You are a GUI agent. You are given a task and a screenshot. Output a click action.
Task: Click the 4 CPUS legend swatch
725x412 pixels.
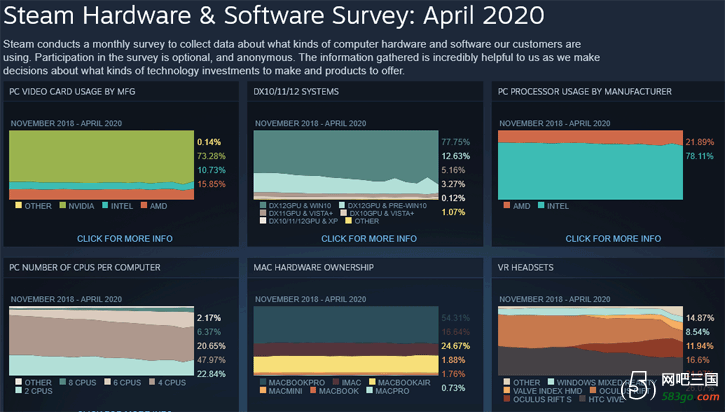[152, 382]
